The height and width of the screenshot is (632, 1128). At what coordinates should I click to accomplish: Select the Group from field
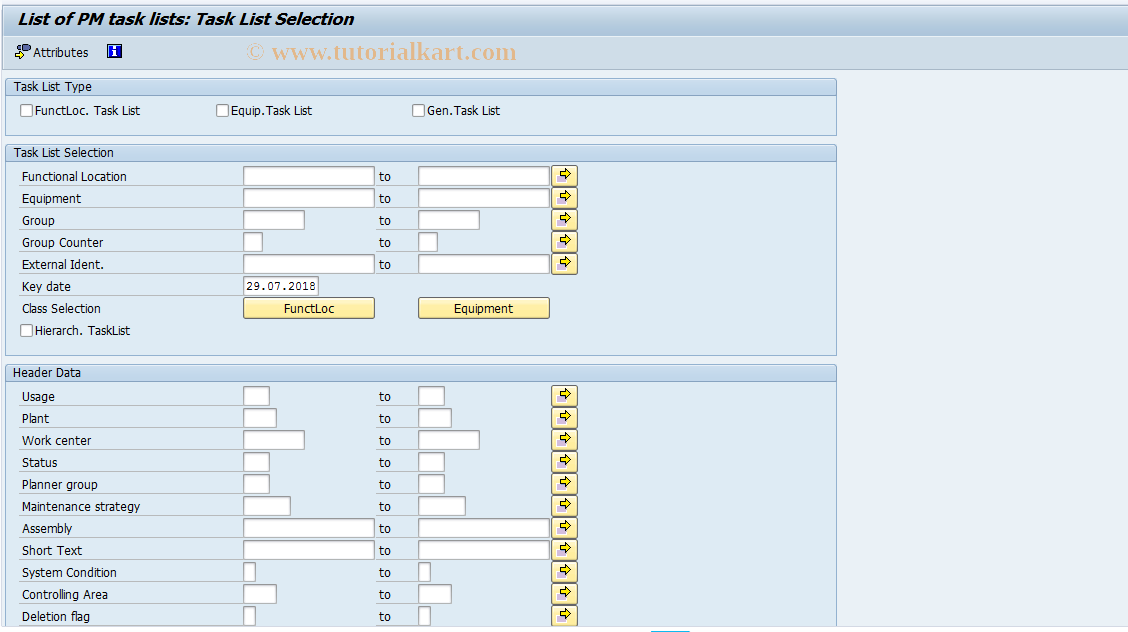point(273,220)
